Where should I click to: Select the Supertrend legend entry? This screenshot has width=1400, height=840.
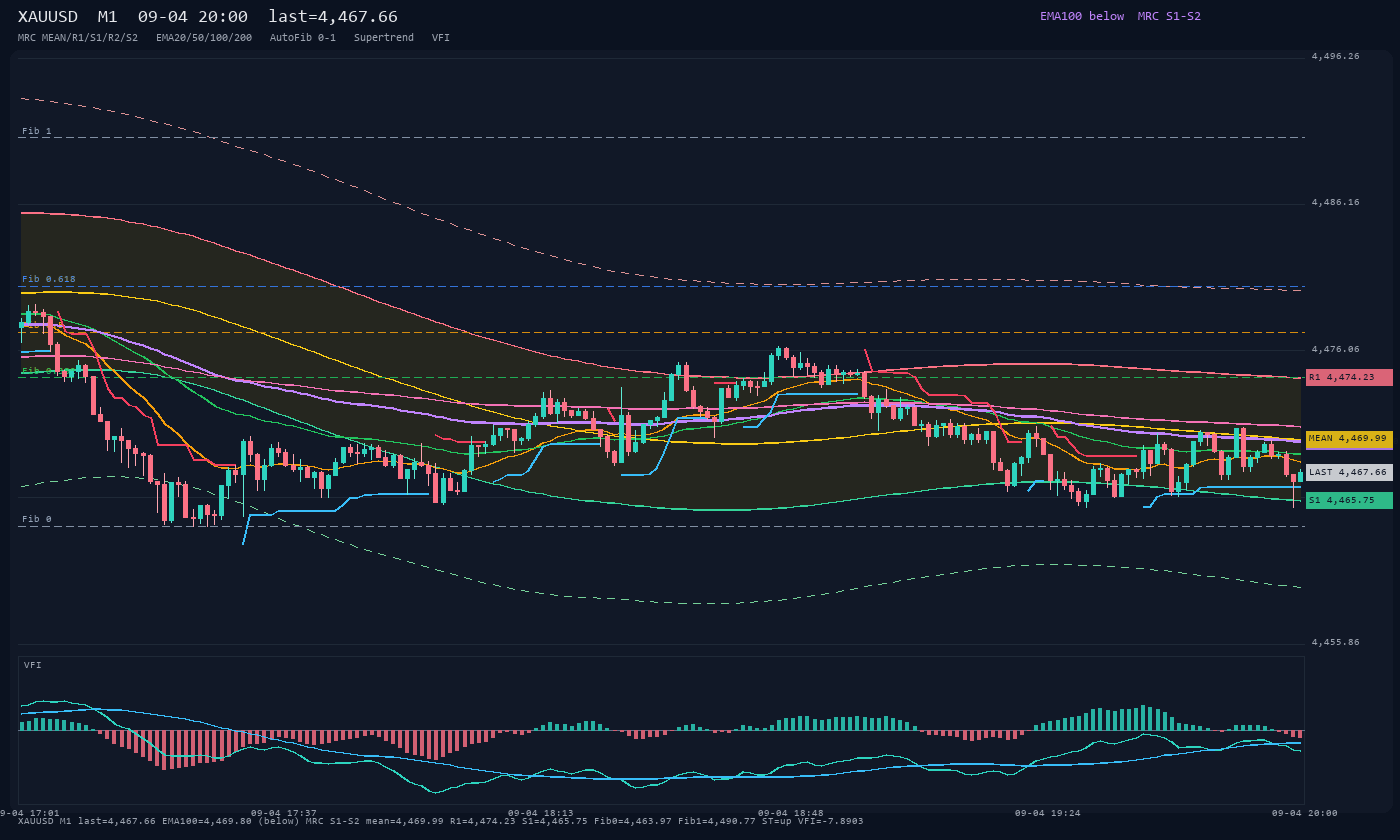point(384,37)
